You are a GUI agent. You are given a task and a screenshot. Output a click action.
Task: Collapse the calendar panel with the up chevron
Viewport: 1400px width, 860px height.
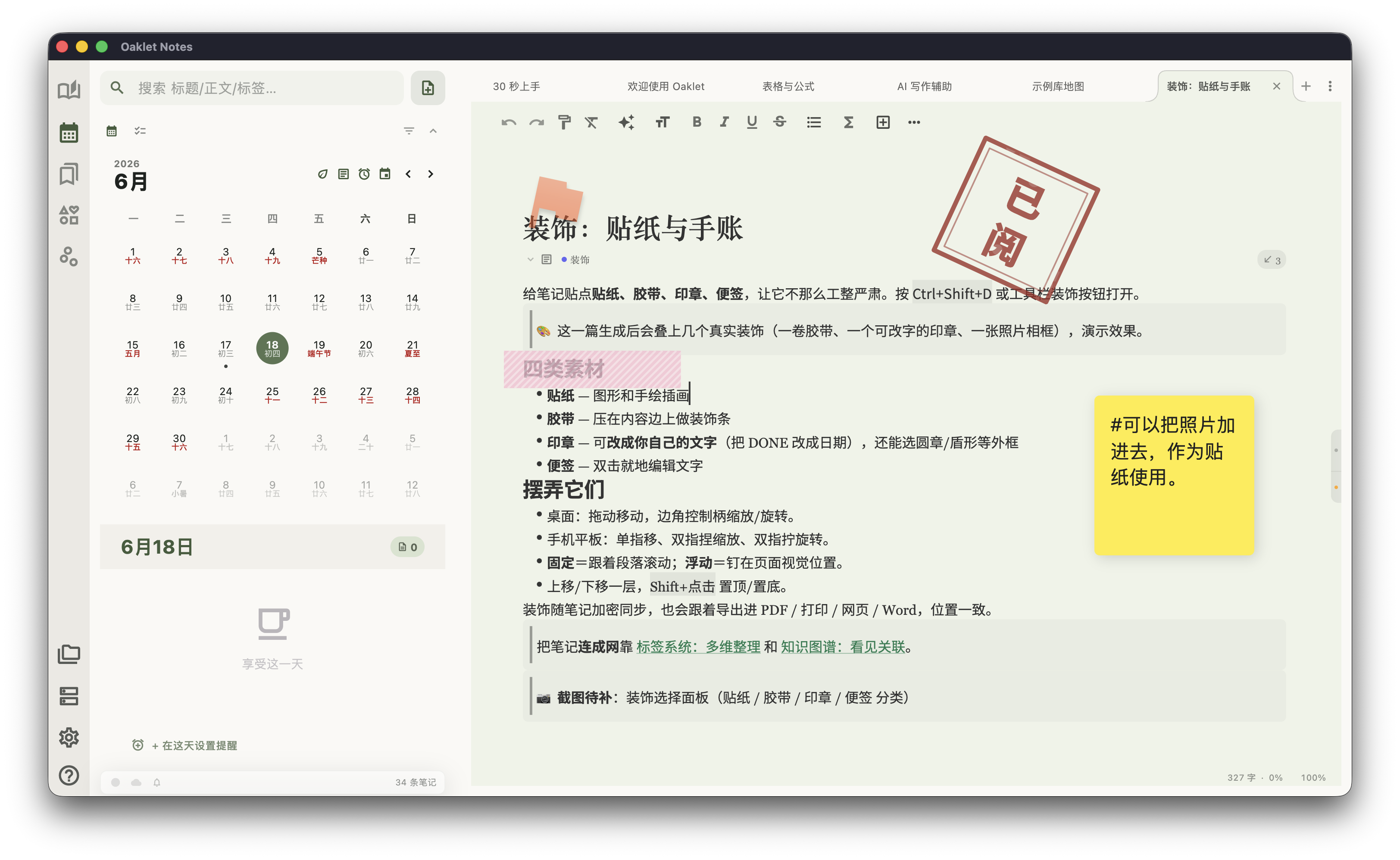click(x=433, y=131)
